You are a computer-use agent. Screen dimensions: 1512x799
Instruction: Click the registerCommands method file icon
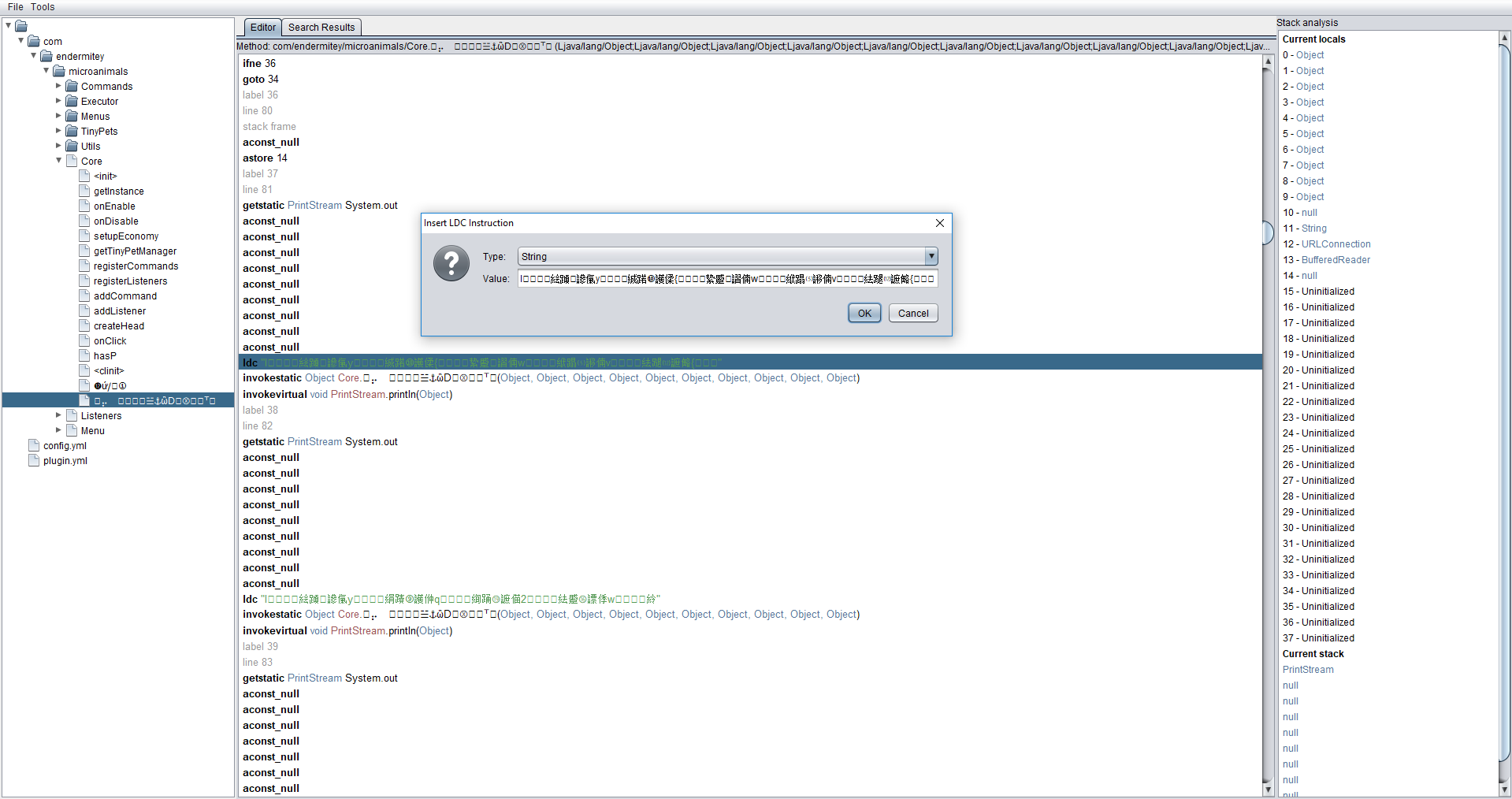[84, 266]
